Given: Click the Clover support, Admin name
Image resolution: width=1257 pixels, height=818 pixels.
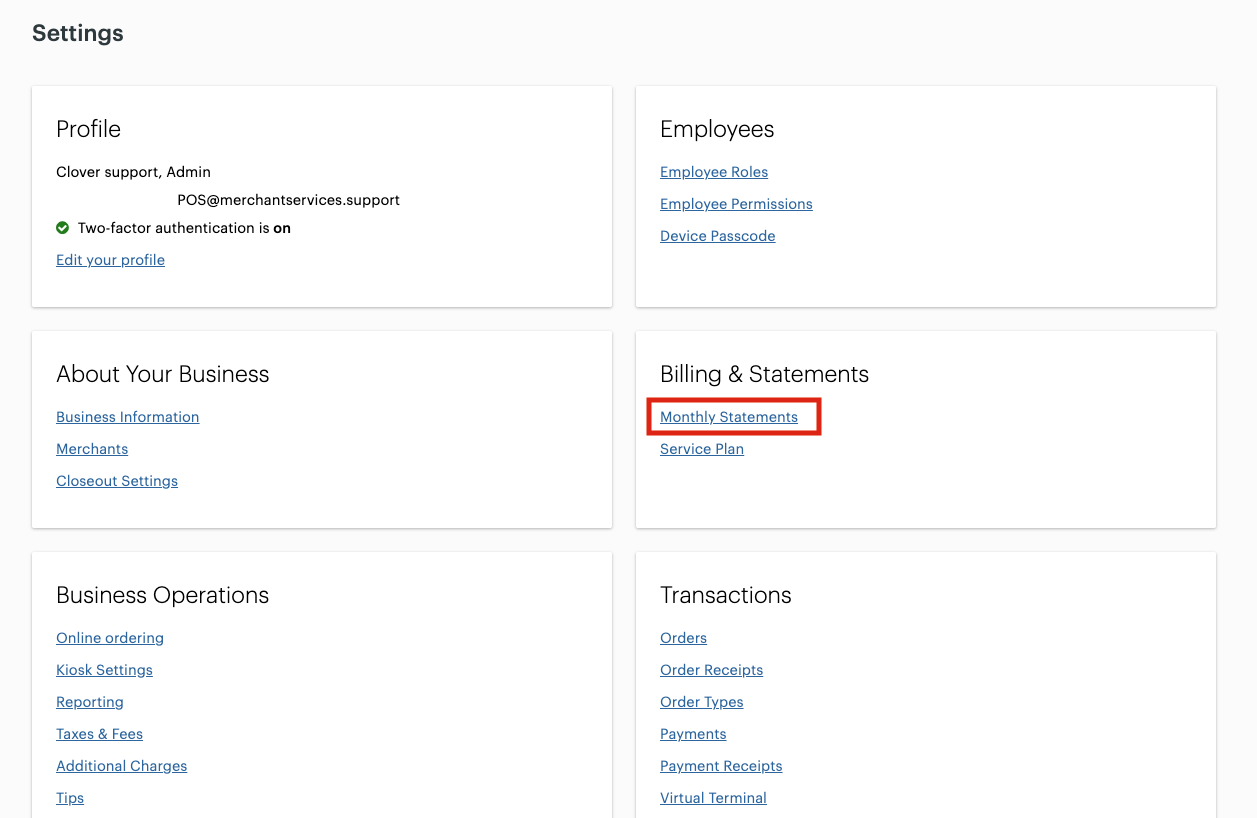Looking at the screenshot, I should 133,172.
